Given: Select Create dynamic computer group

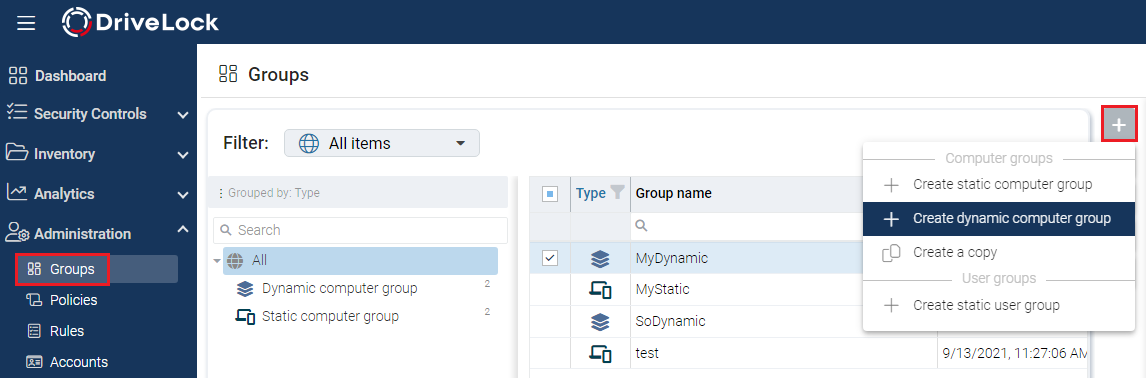Looking at the screenshot, I should click(998, 219).
